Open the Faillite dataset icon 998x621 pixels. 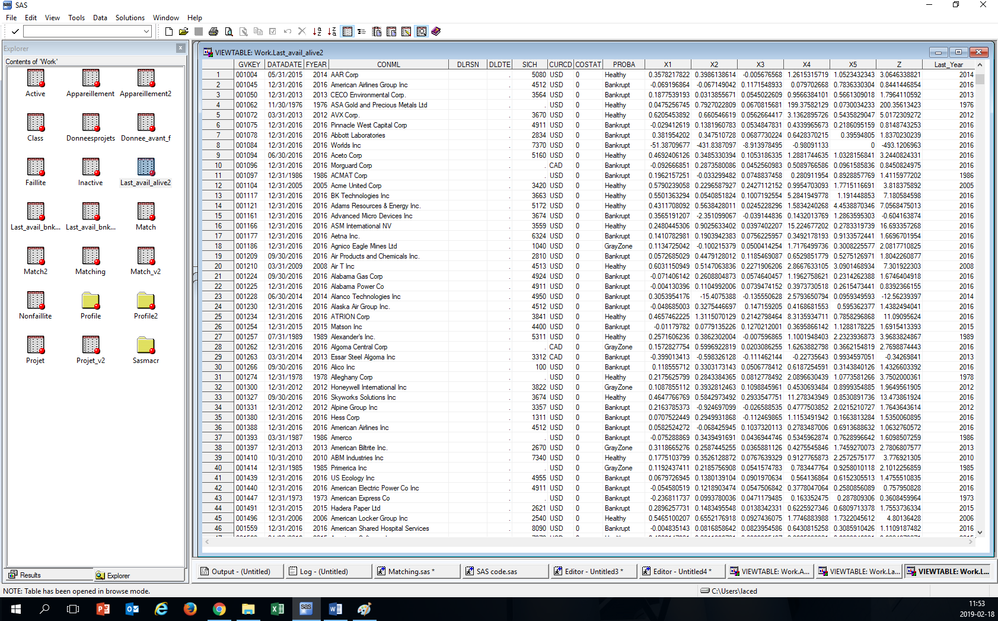pos(35,167)
